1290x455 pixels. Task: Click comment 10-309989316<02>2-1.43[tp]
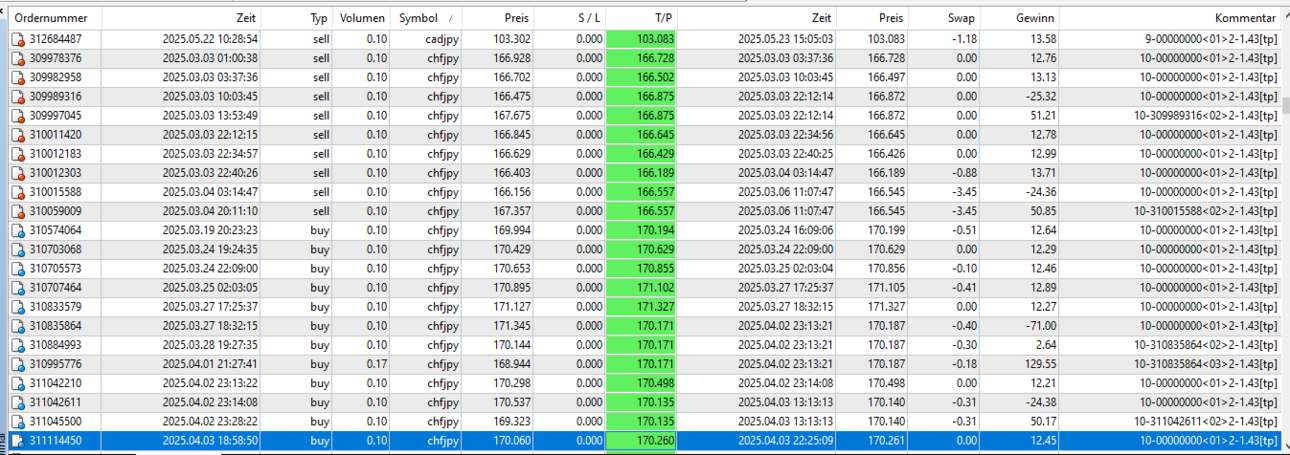point(1205,115)
